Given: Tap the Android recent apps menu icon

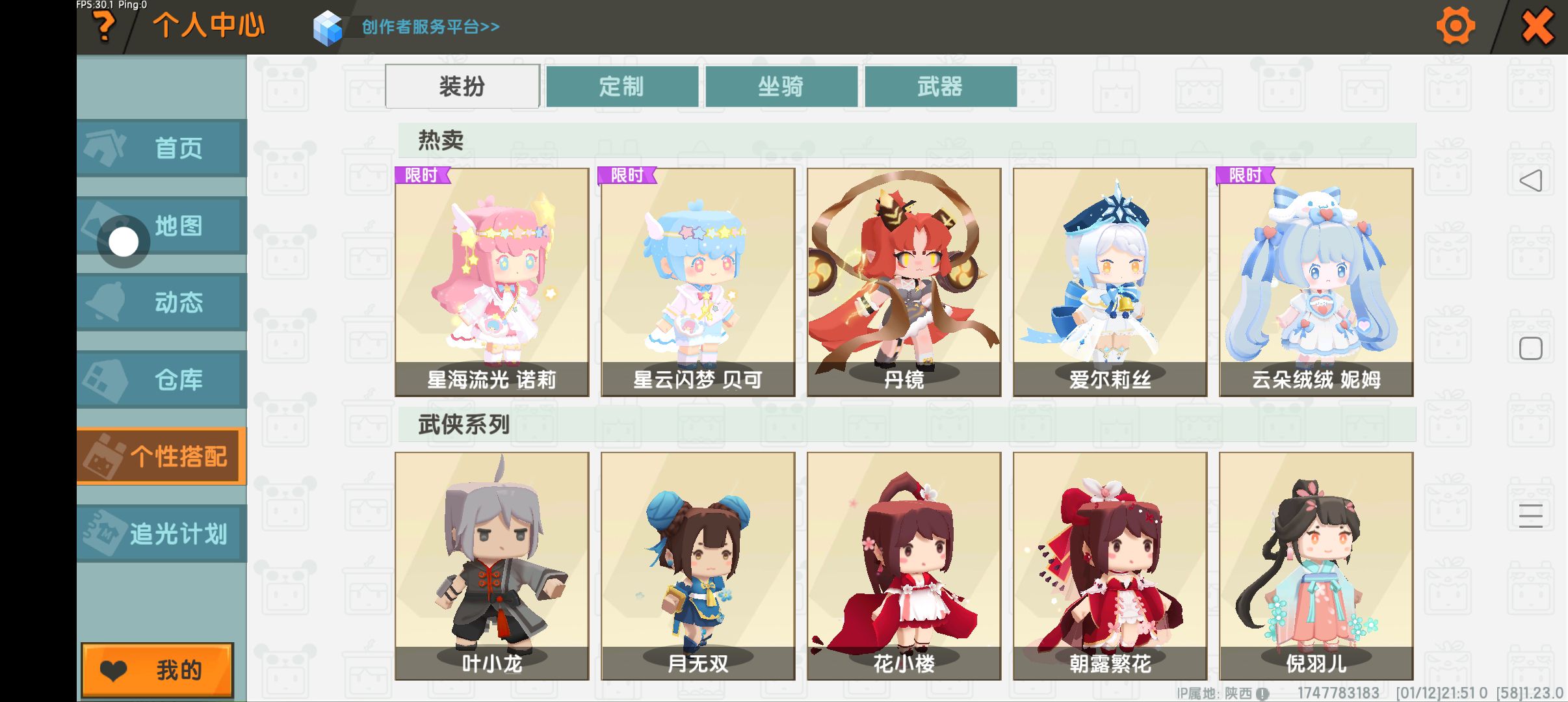Looking at the screenshot, I should click(1530, 515).
